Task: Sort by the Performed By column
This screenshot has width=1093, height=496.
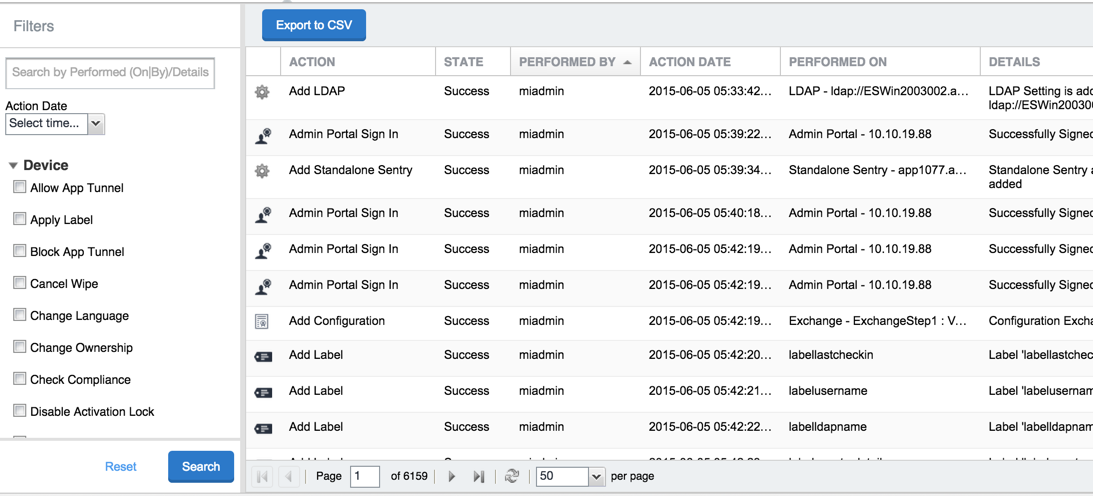Action: (567, 62)
